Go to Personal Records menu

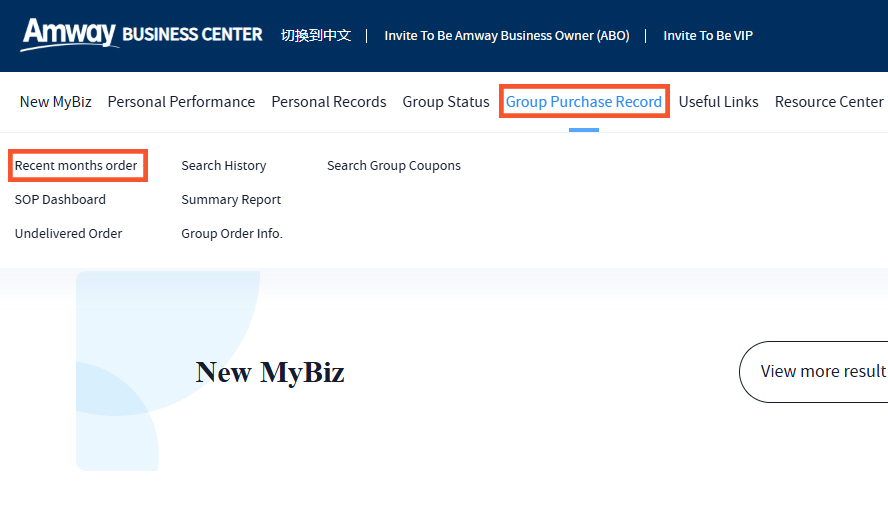pyautogui.click(x=328, y=102)
